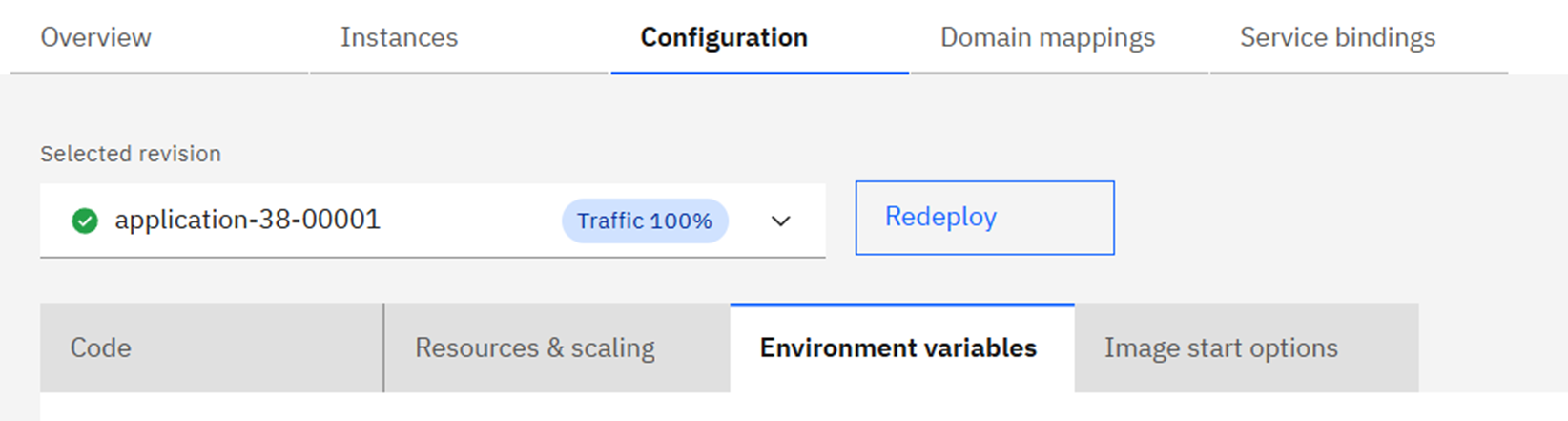
Task: Open the Service bindings tab
Action: [1337, 37]
